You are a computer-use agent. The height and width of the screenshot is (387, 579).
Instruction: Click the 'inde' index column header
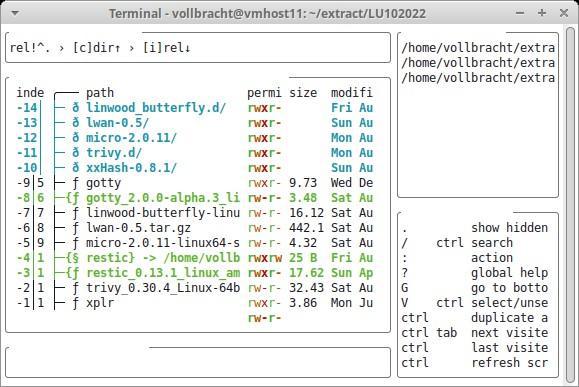(x=30, y=93)
